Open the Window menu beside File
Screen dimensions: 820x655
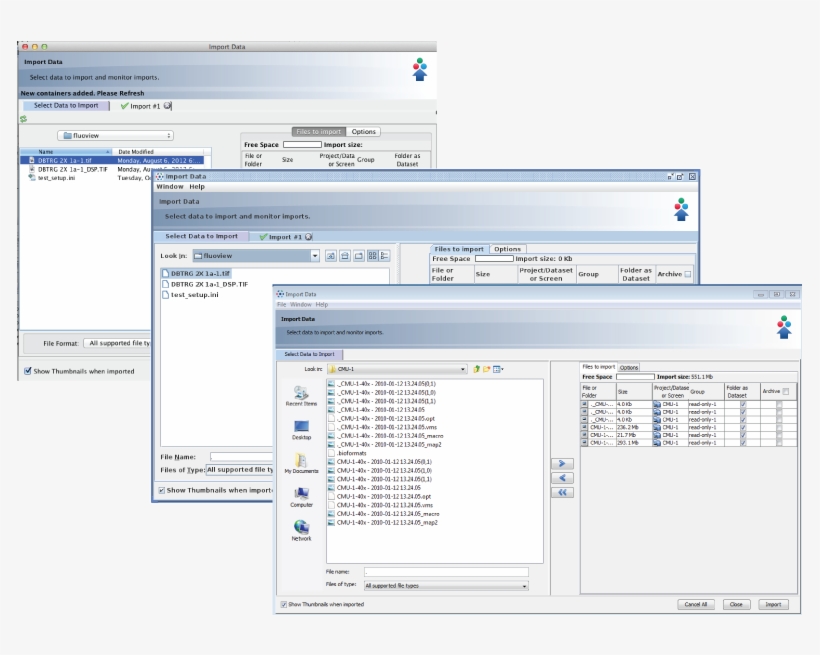point(301,304)
